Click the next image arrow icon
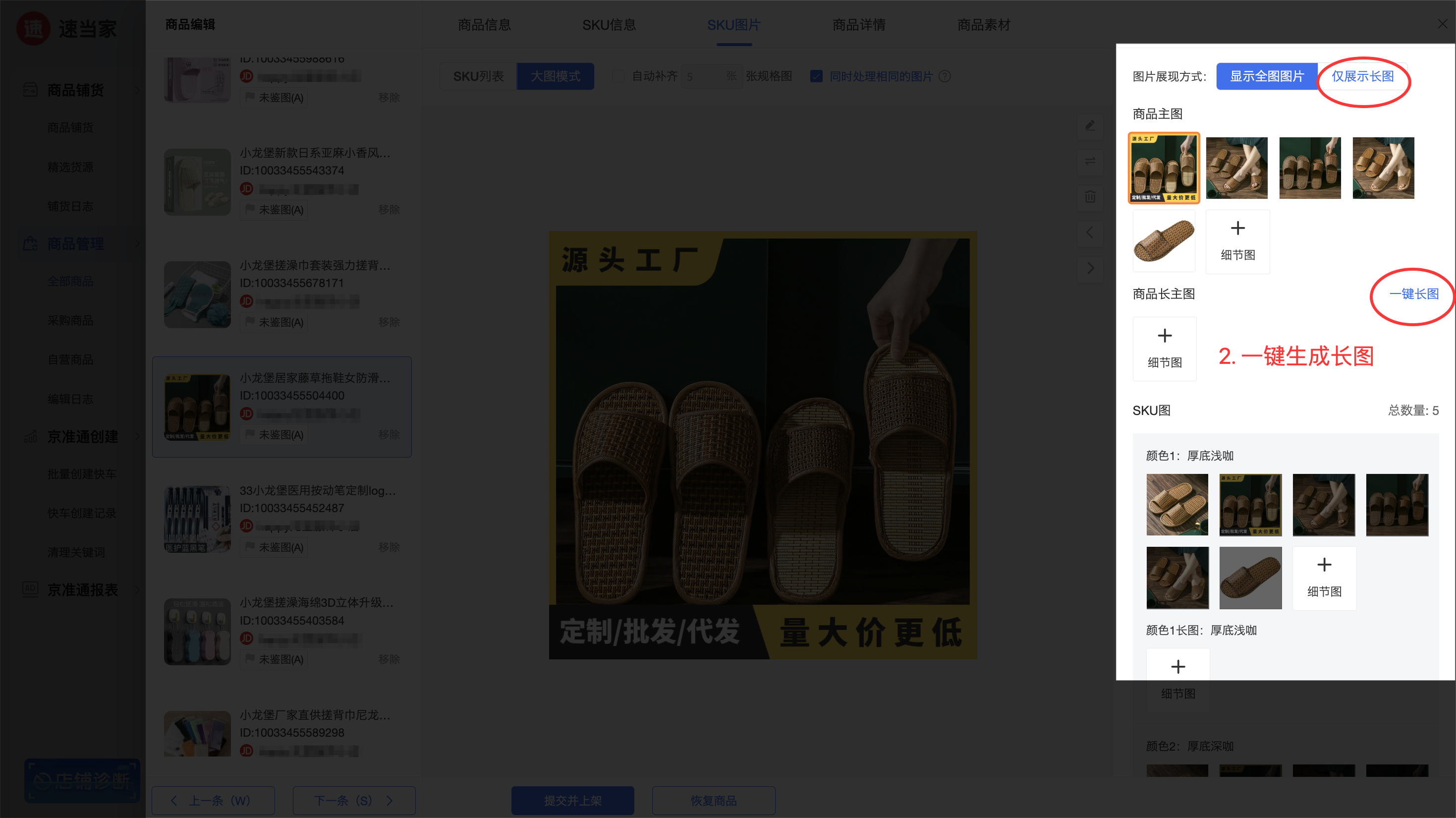The image size is (1456, 818). (x=1090, y=268)
